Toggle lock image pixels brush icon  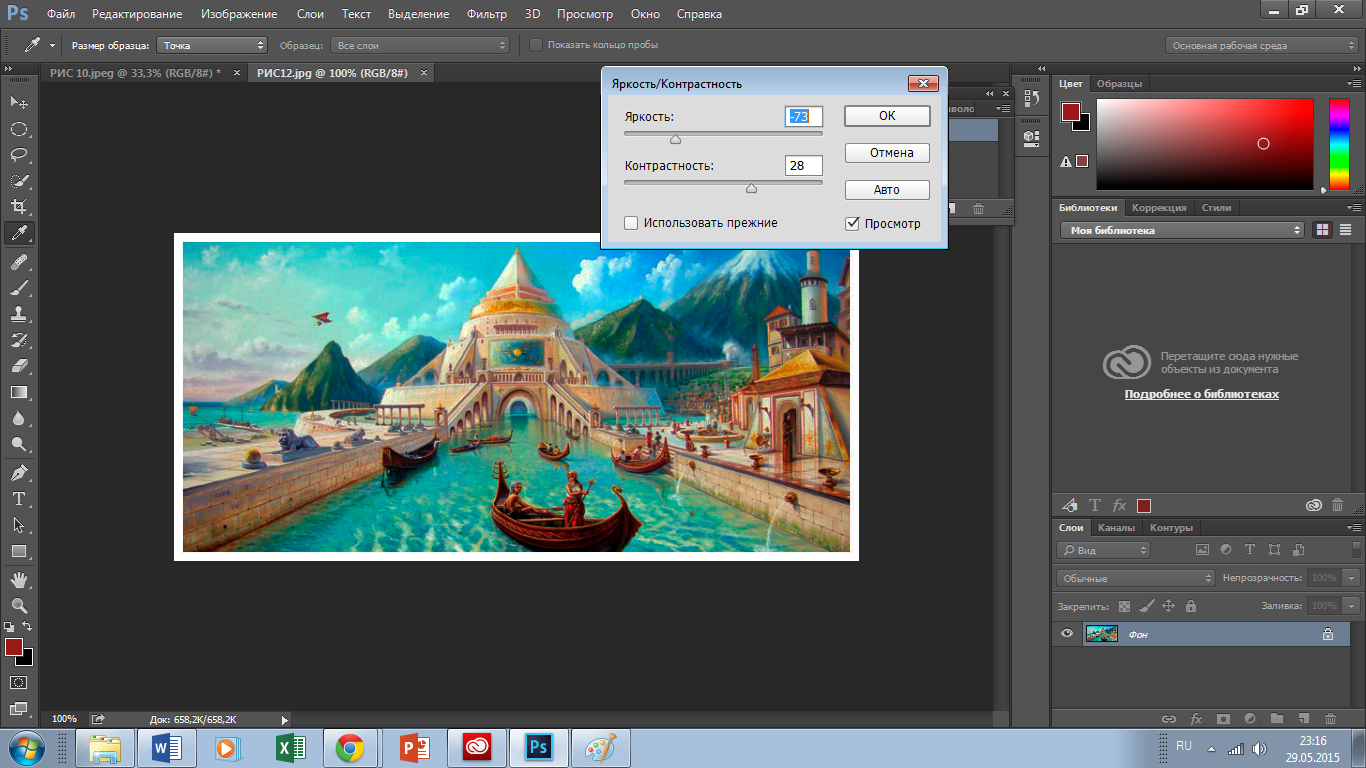(1147, 606)
